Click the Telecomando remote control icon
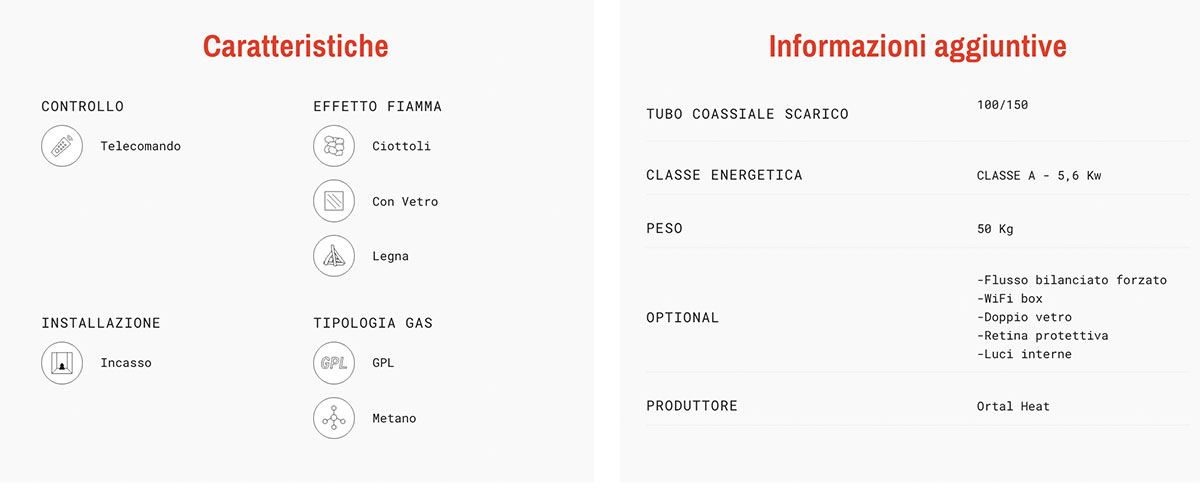Viewport: 1200px width, 491px height. [x=62, y=146]
